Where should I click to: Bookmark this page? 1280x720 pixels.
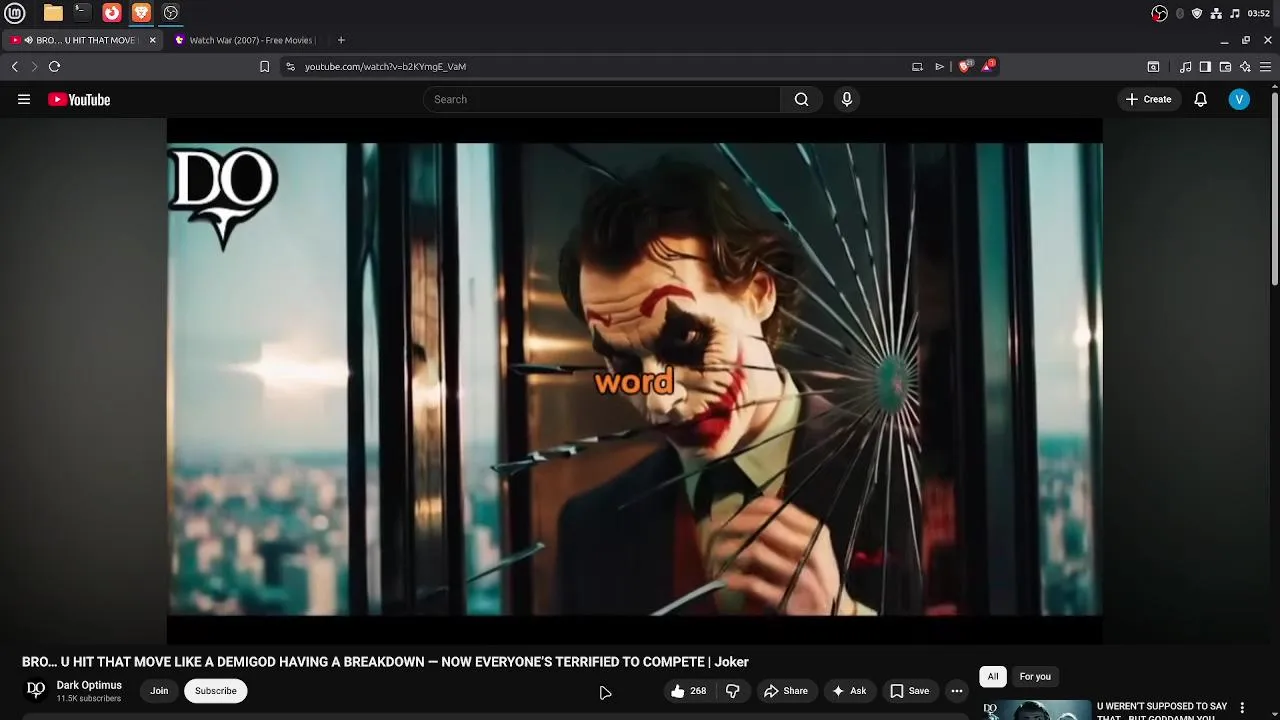264,66
